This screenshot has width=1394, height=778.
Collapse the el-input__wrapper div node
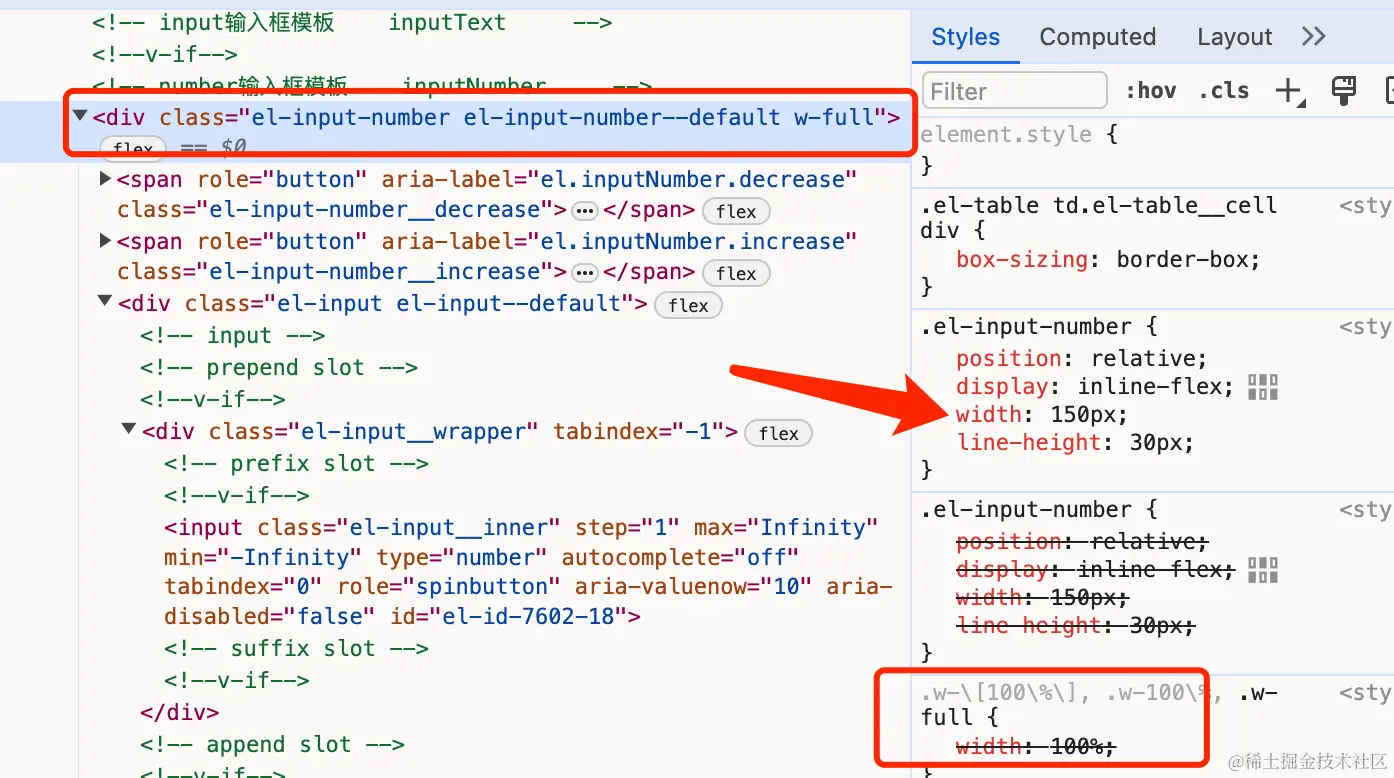(x=129, y=430)
